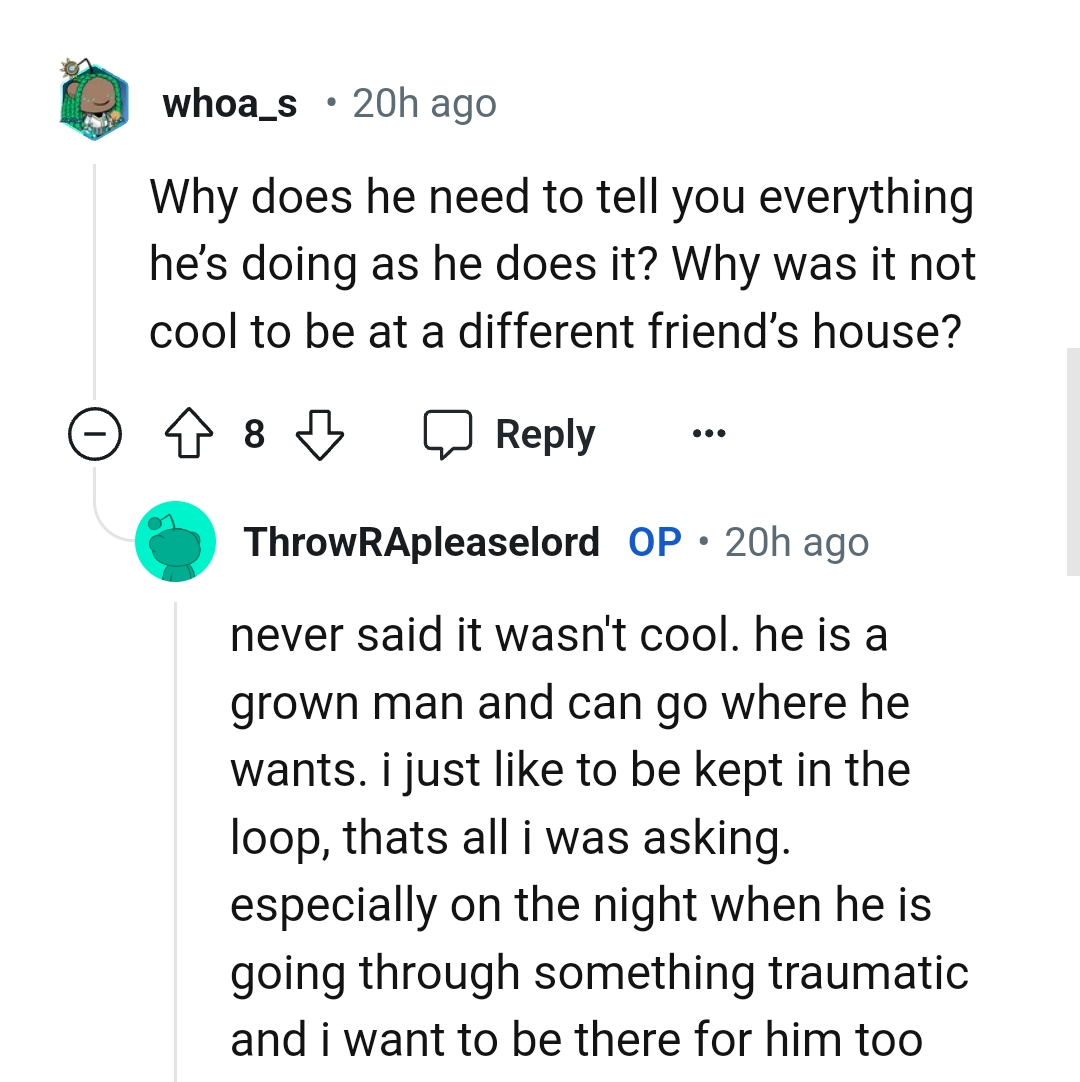
Task: Click the 20h ago timestamp on the top comment
Action: point(424,101)
